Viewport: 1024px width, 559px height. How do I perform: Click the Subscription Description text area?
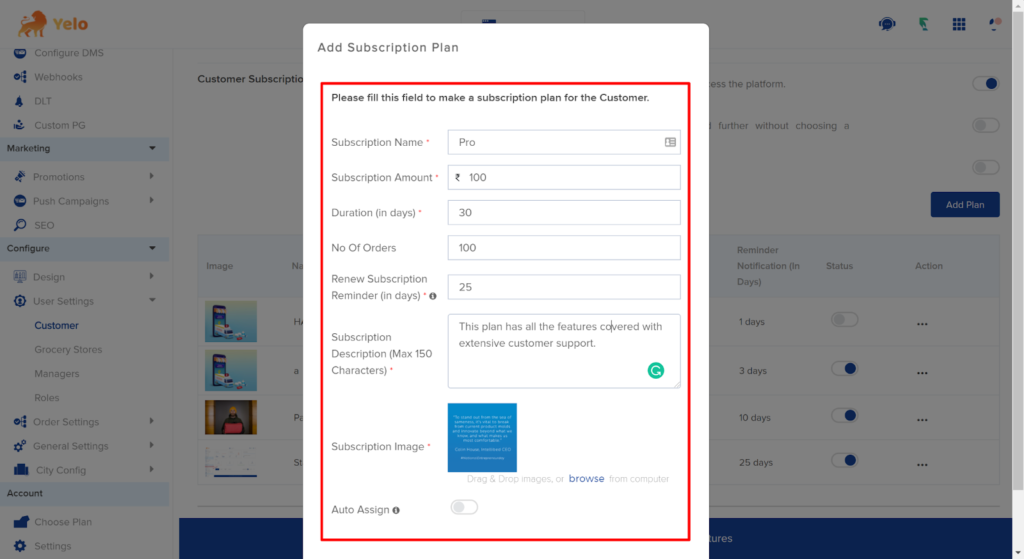[564, 351]
